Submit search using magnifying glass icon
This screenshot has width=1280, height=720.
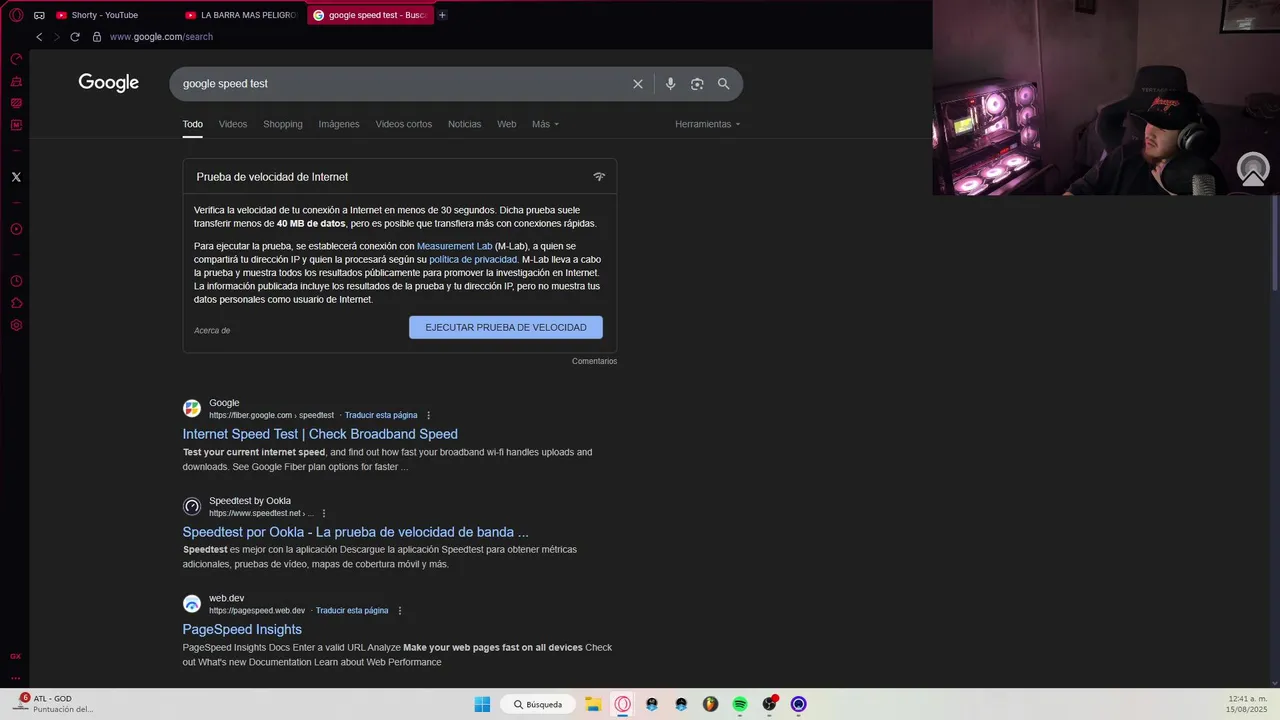click(x=724, y=84)
